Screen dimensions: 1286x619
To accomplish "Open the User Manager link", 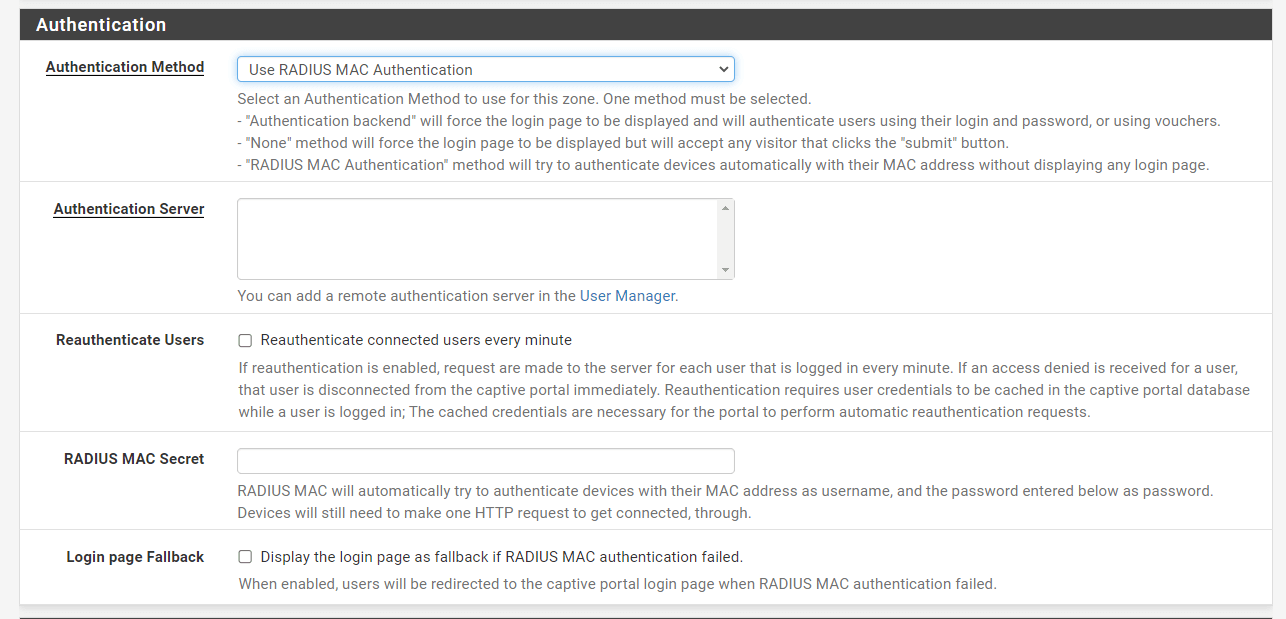I will pos(627,296).
